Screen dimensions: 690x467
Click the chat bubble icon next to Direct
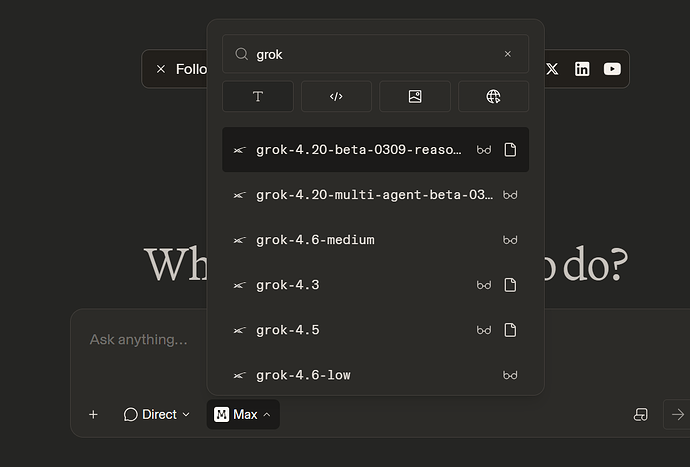click(x=131, y=415)
